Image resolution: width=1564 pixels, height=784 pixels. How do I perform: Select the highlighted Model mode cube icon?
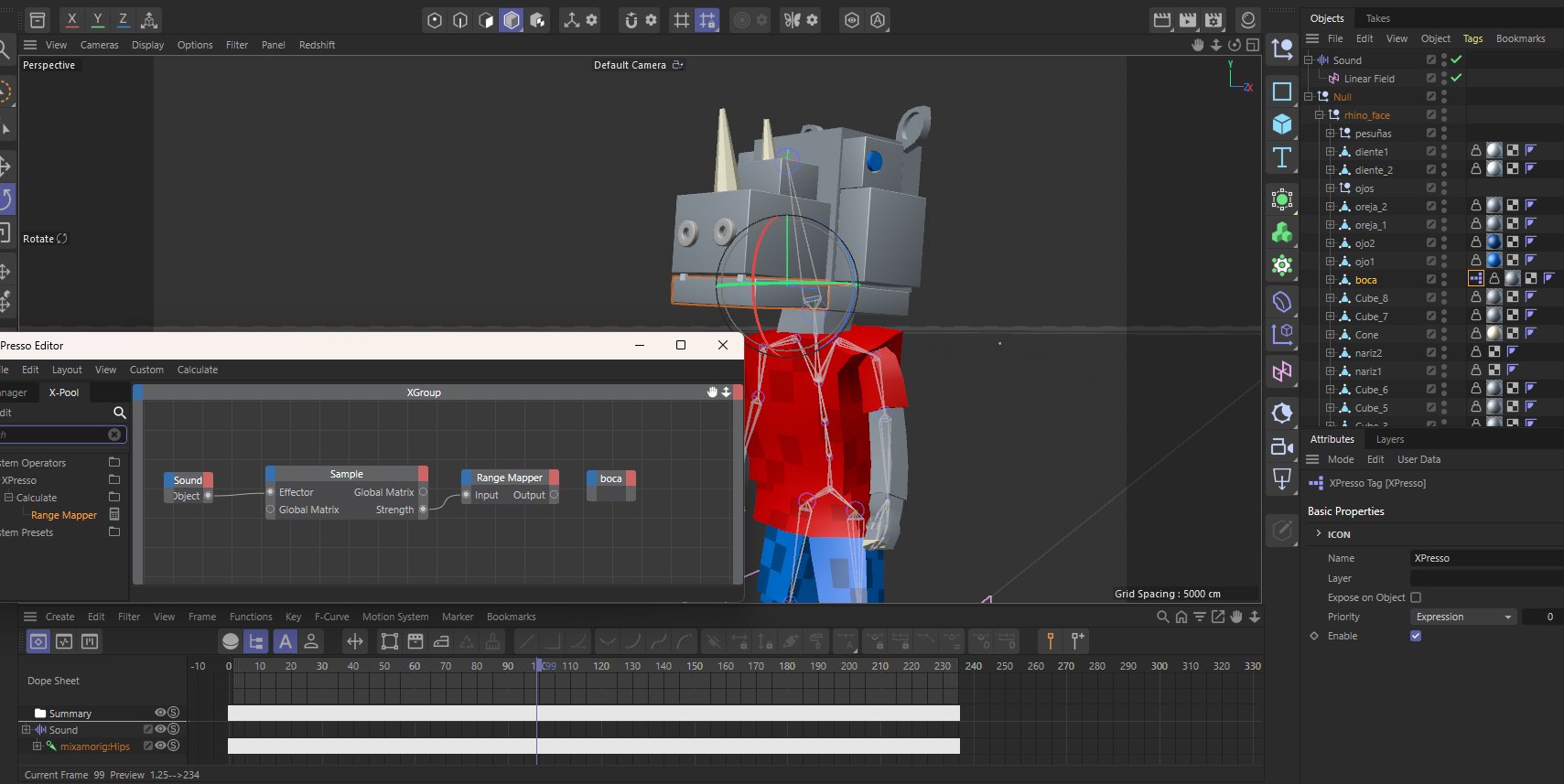click(x=512, y=20)
